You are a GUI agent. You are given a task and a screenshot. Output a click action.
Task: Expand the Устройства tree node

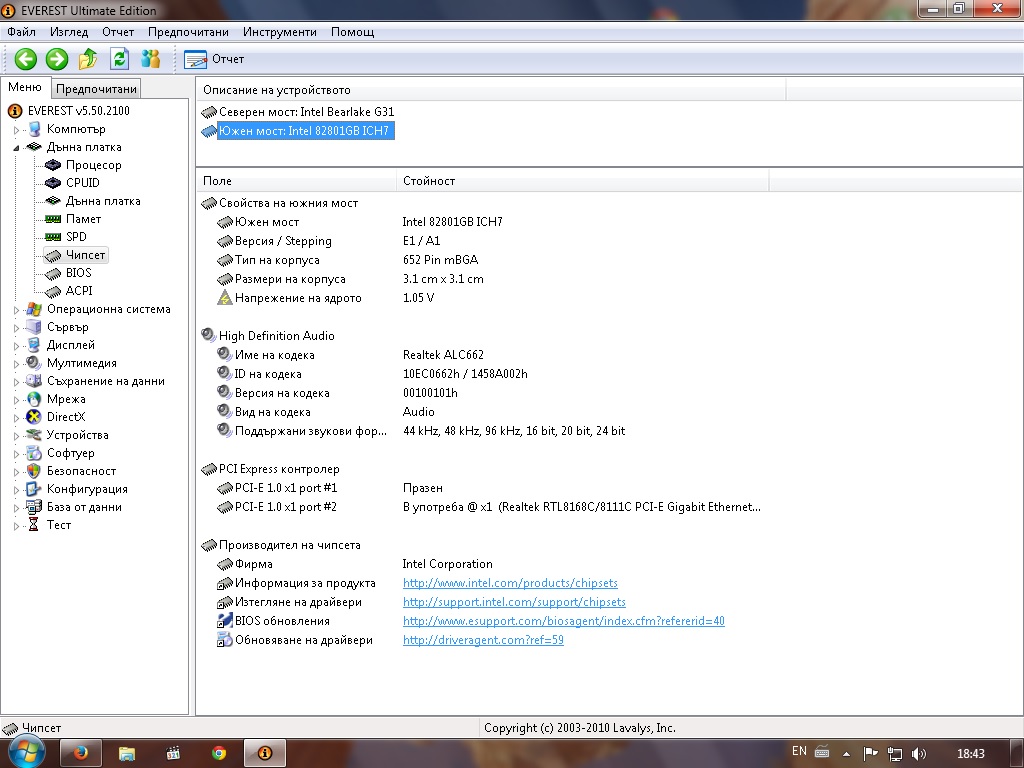tap(16, 436)
